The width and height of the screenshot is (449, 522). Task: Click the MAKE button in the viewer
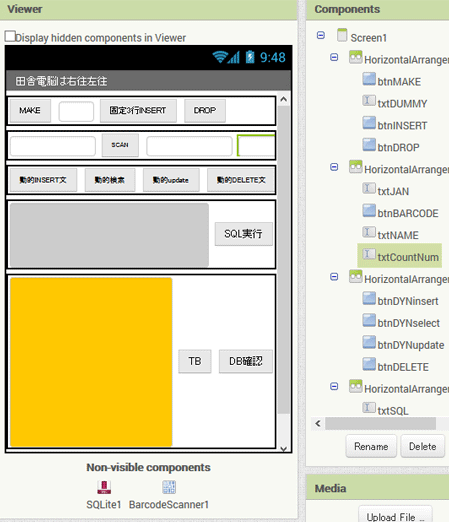click(30, 110)
